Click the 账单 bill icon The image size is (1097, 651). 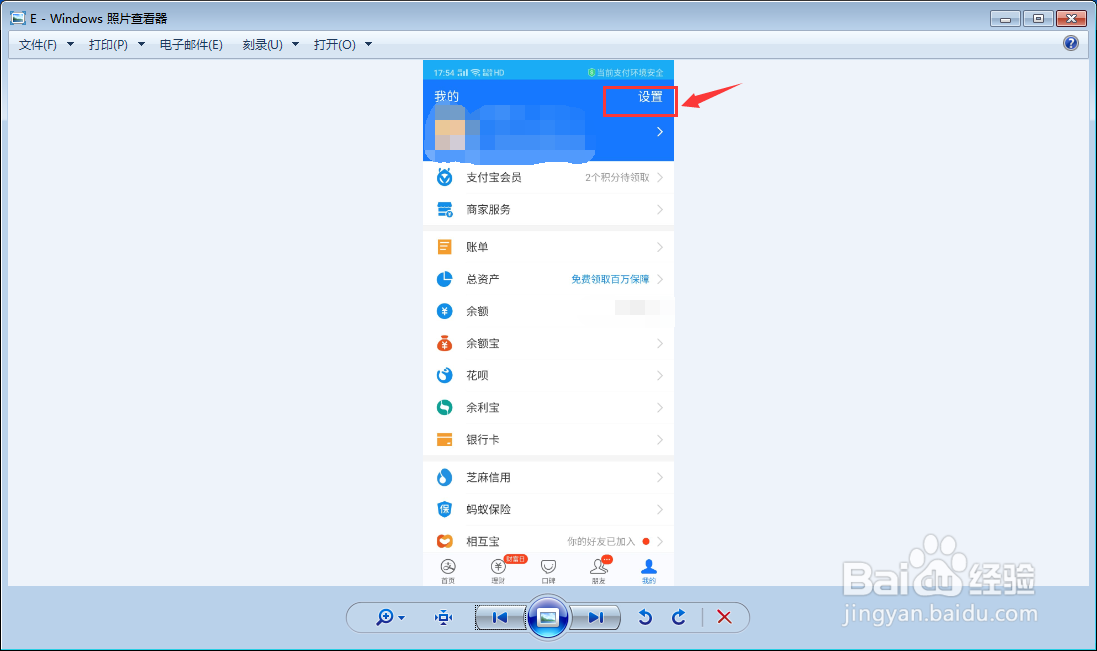tap(444, 247)
